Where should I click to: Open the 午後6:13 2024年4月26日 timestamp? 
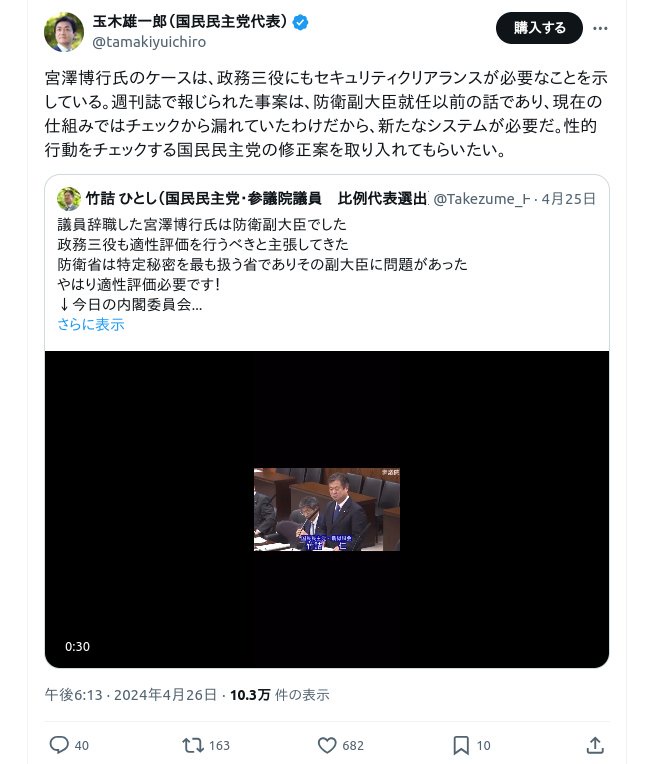click(x=131, y=695)
